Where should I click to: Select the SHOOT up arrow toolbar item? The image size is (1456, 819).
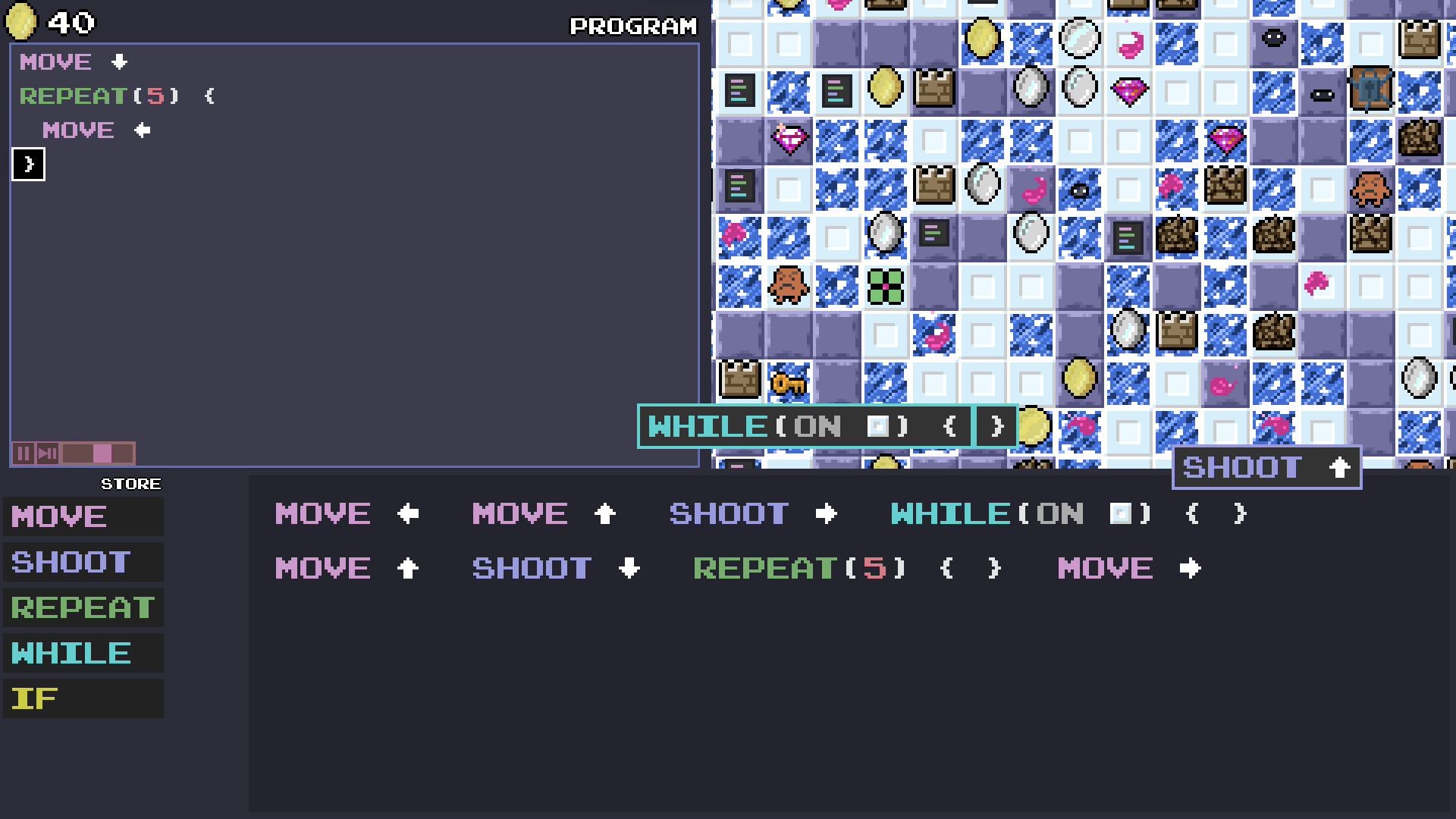[1265, 467]
